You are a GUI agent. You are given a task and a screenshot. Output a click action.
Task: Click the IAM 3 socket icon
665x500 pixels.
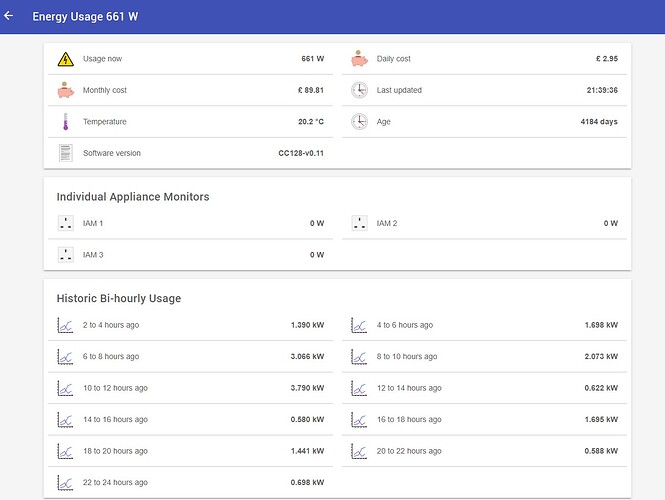(66, 255)
